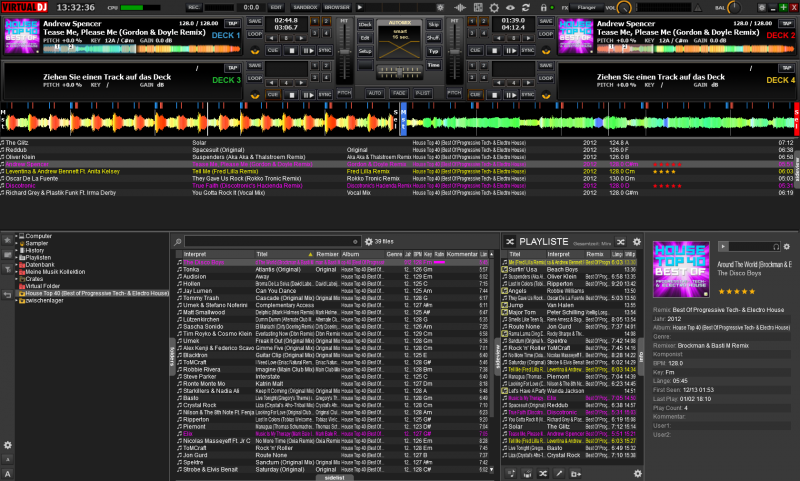Click the small A font size icon
The image size is (800, 481).
pyautogui.click(x=8, y=460)
